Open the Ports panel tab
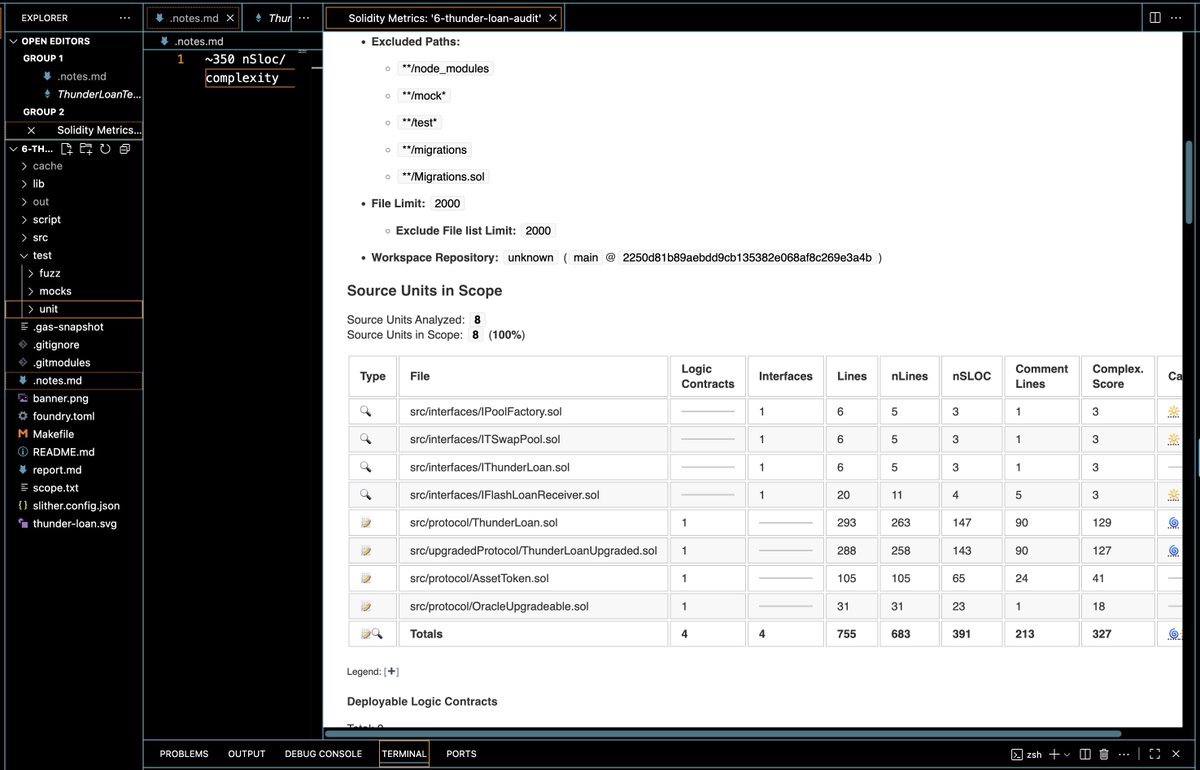 pyautogui.click(x=461, y=754)
